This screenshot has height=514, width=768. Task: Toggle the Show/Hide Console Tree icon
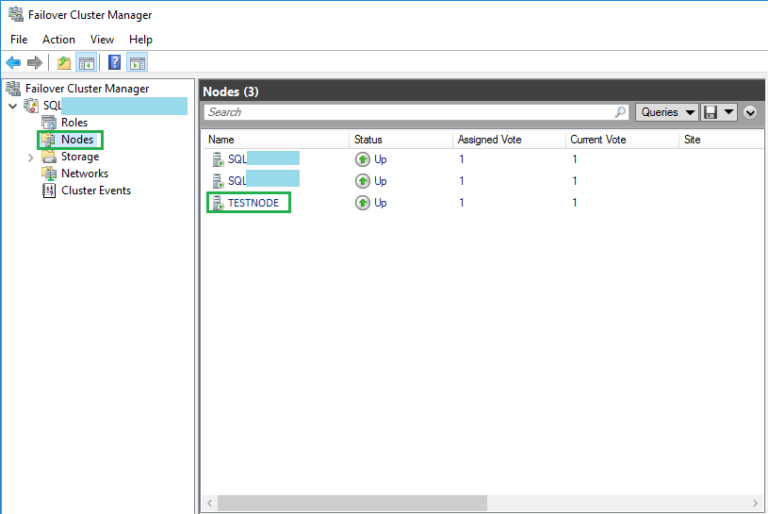[86, 63]
